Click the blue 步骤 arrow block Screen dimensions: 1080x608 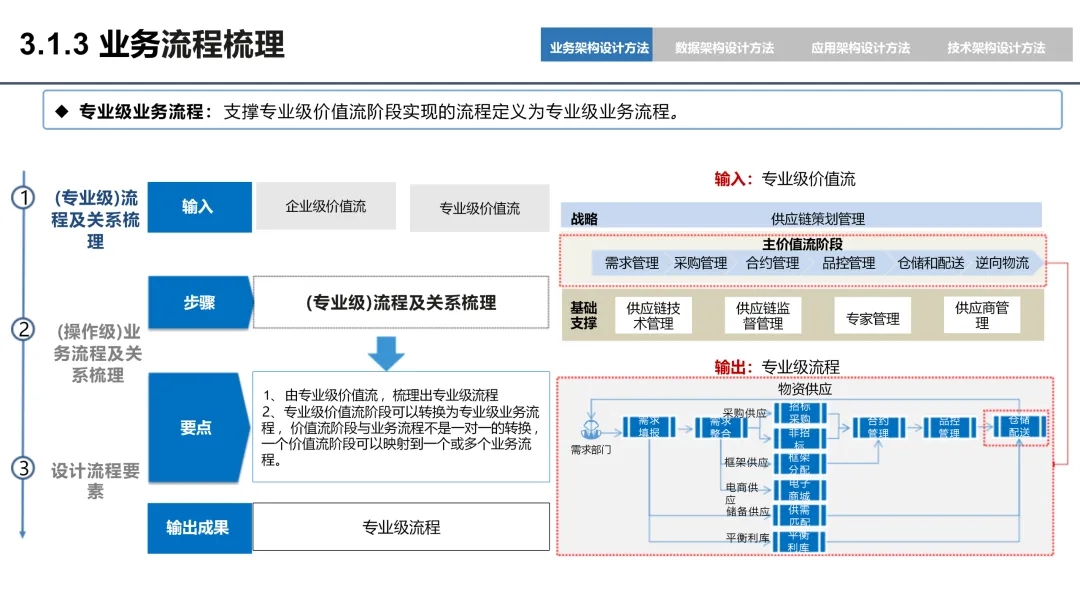[x=200, y=302]
